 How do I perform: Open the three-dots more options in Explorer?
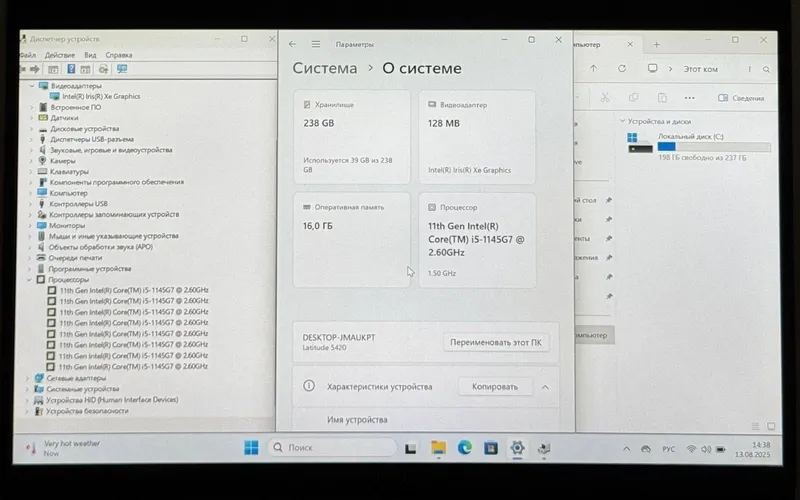click(689, 98)
